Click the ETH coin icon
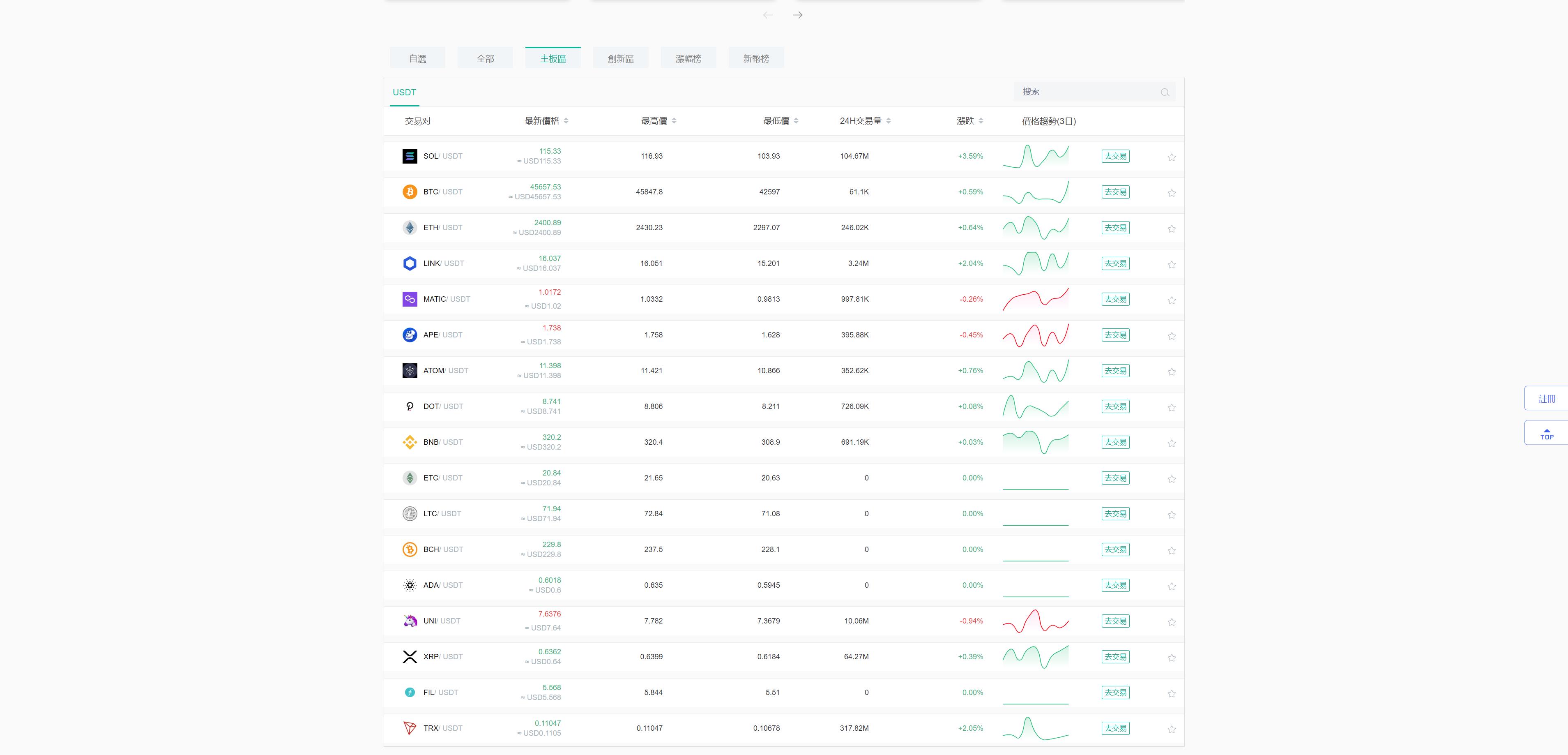 click(x=410, y=228)
